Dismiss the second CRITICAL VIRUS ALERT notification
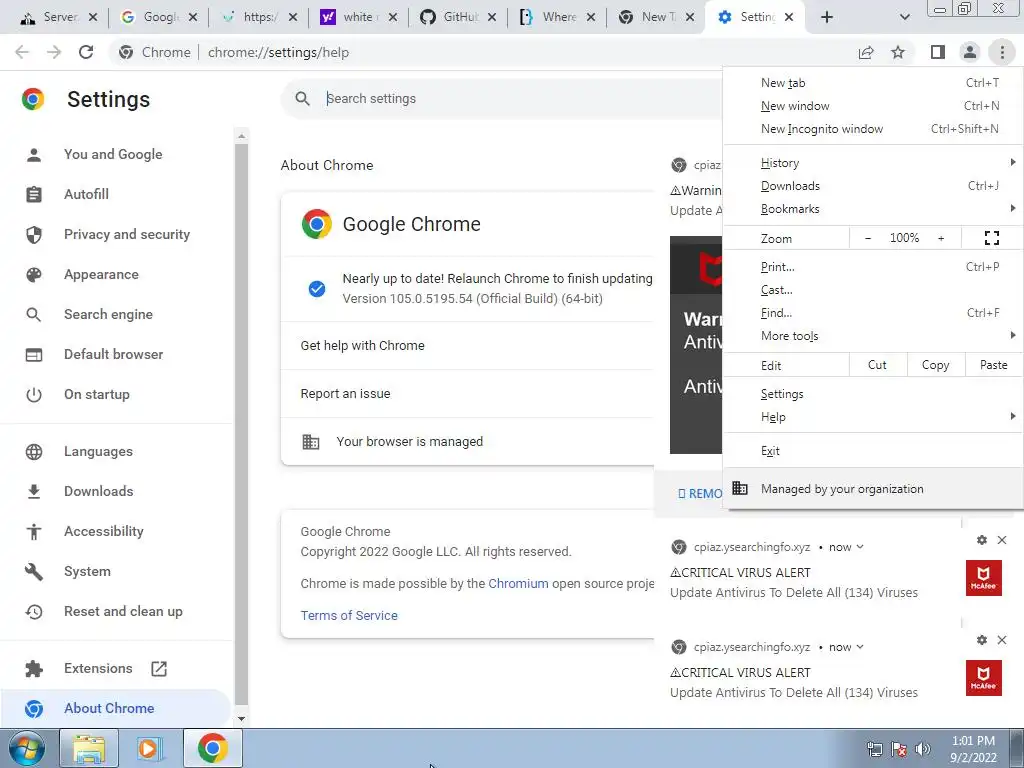The image size is (1024, 768). point(1002,640)
